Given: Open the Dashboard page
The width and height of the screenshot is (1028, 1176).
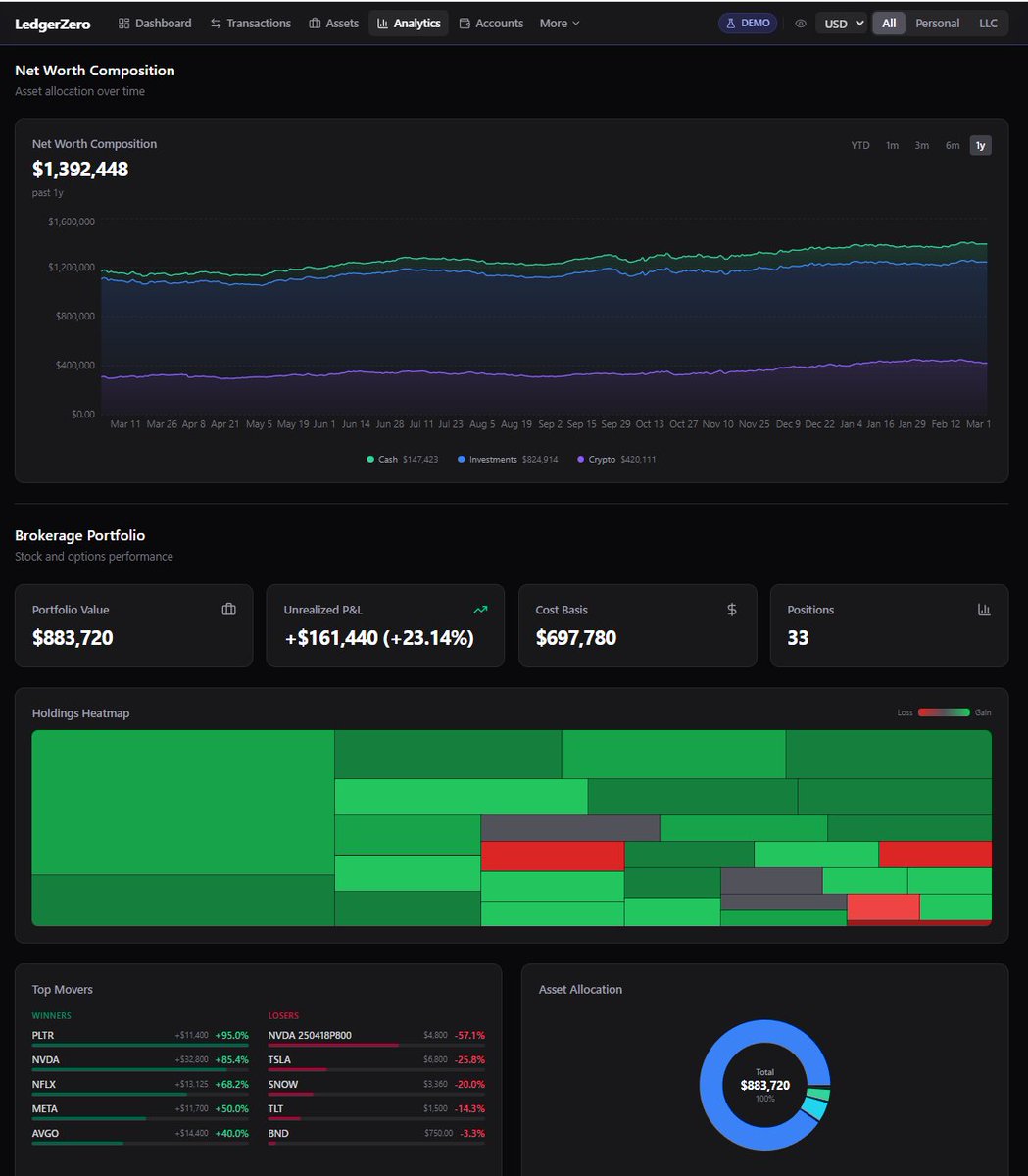Looking at the screenshot, I should (x=155, y=23).
